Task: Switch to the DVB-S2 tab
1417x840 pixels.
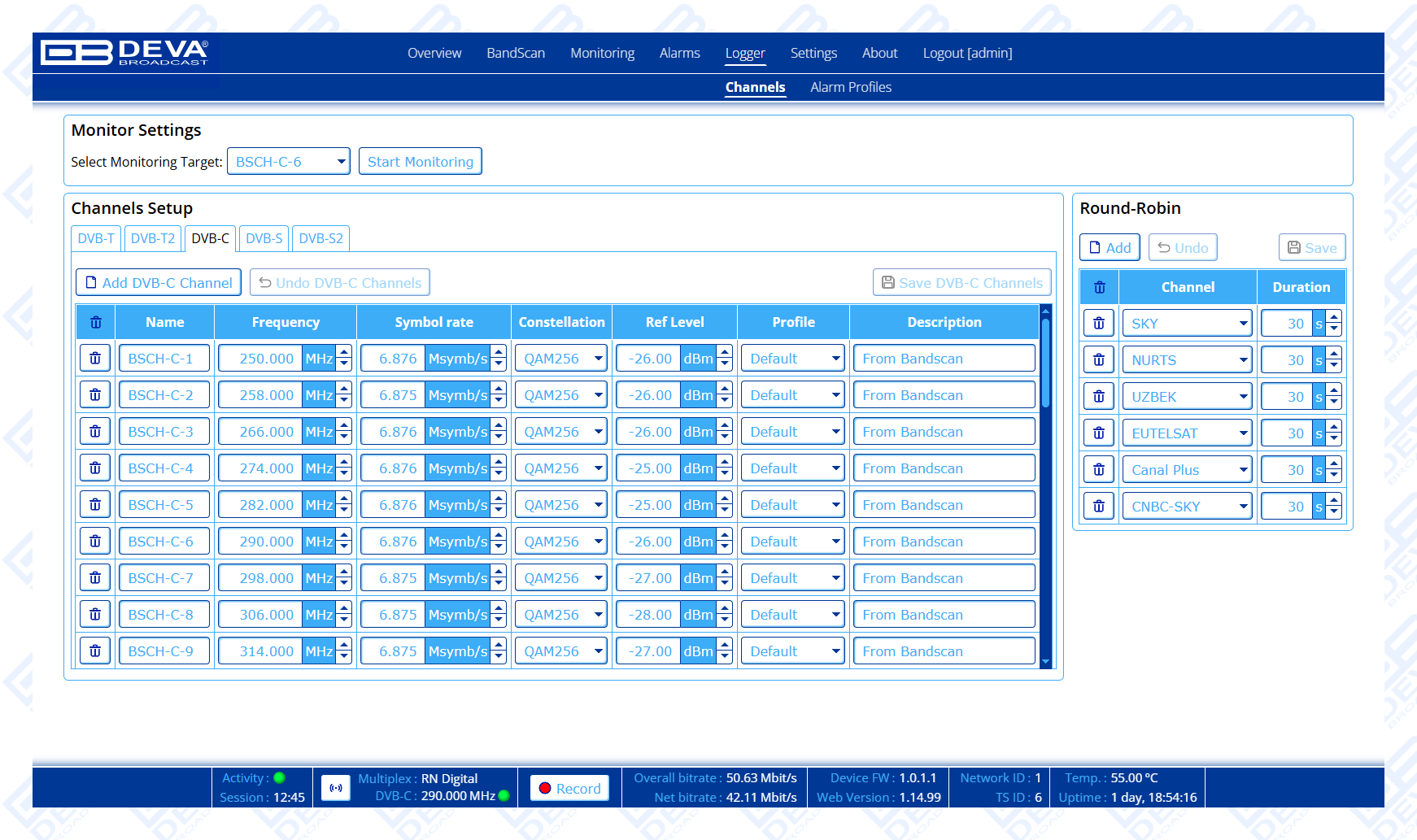Action: (320, 238)
